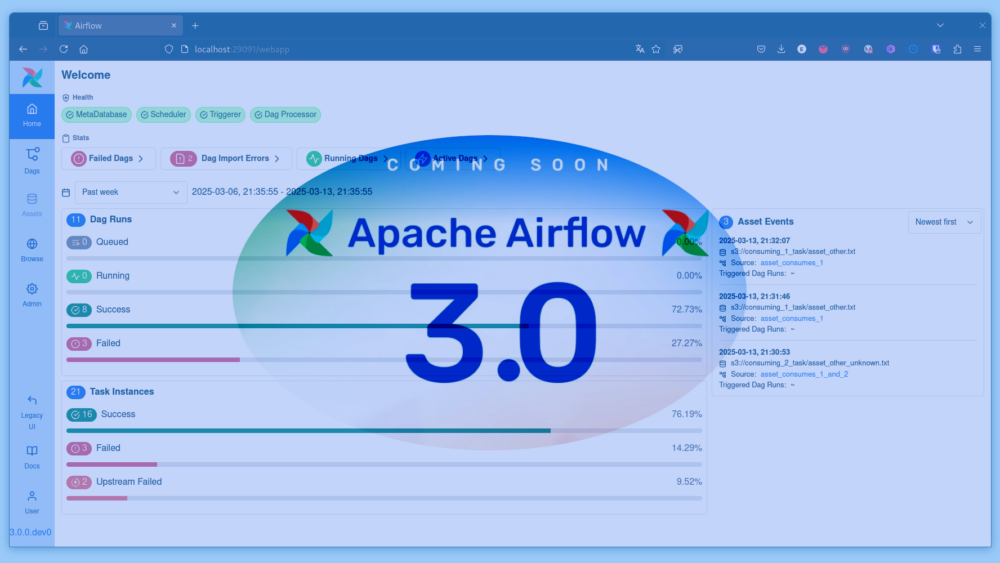Open the browser hamburger menu
This screenshot has width=1000, height=563.
pos(978,49)
